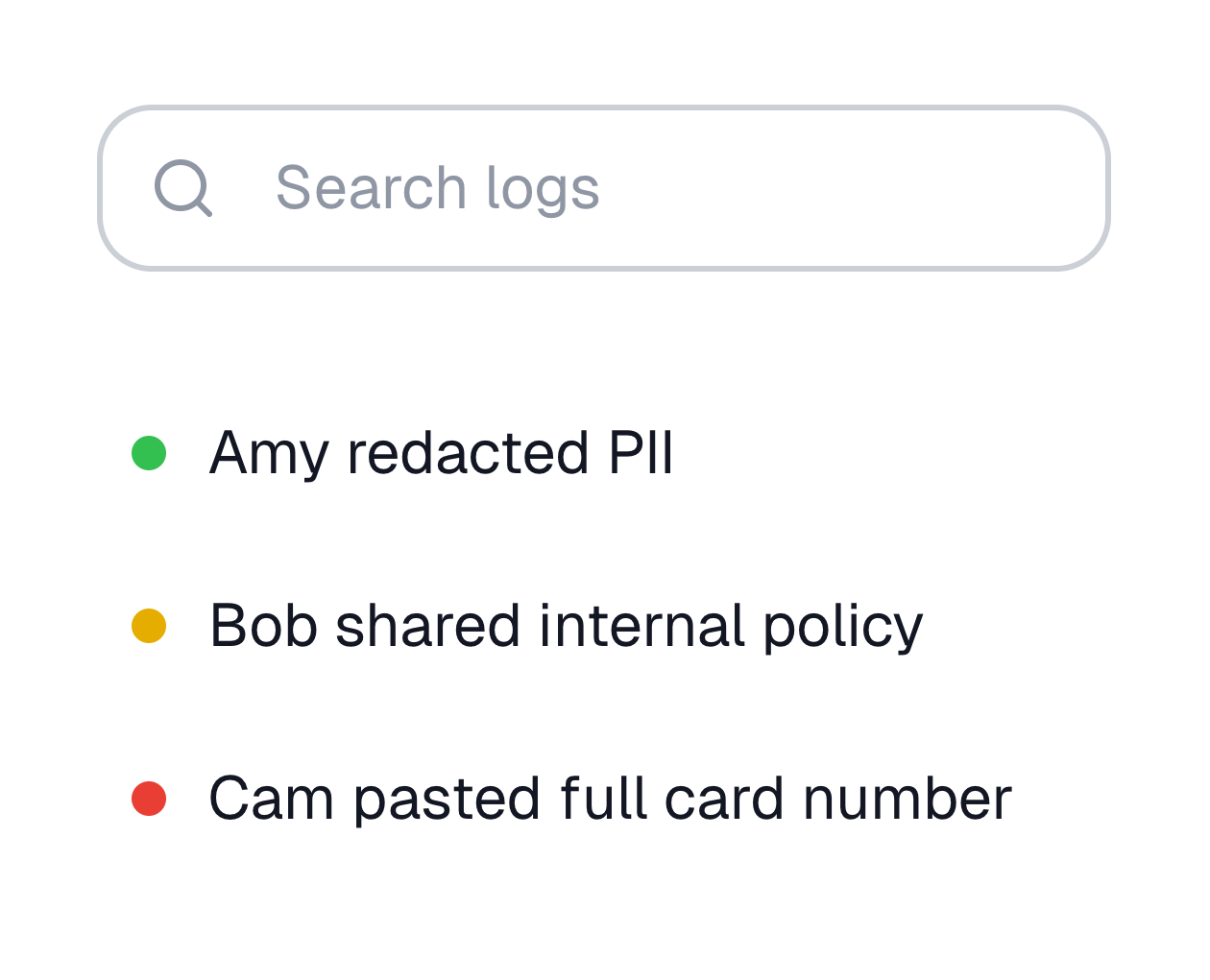Expand the 'Bob shared internal policy' log entry
The height and width of the screenshot is (980, 1210).
pyautogui.click(x=567, y=626)
